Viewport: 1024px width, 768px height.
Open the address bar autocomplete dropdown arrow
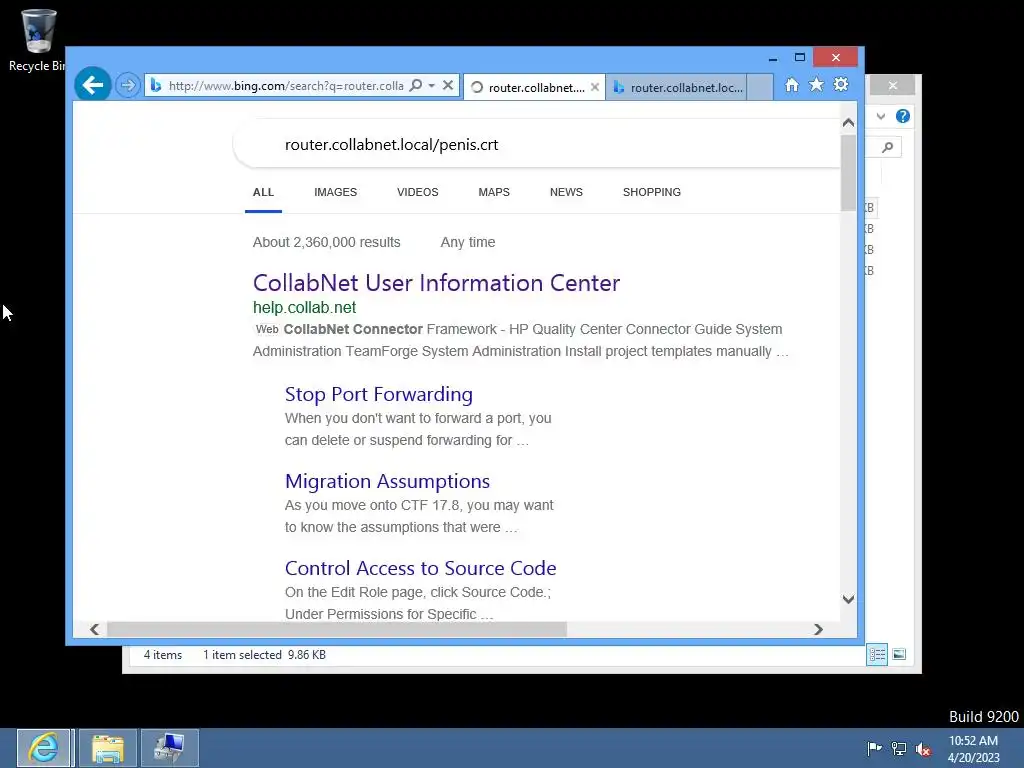(x=432, y=86)
